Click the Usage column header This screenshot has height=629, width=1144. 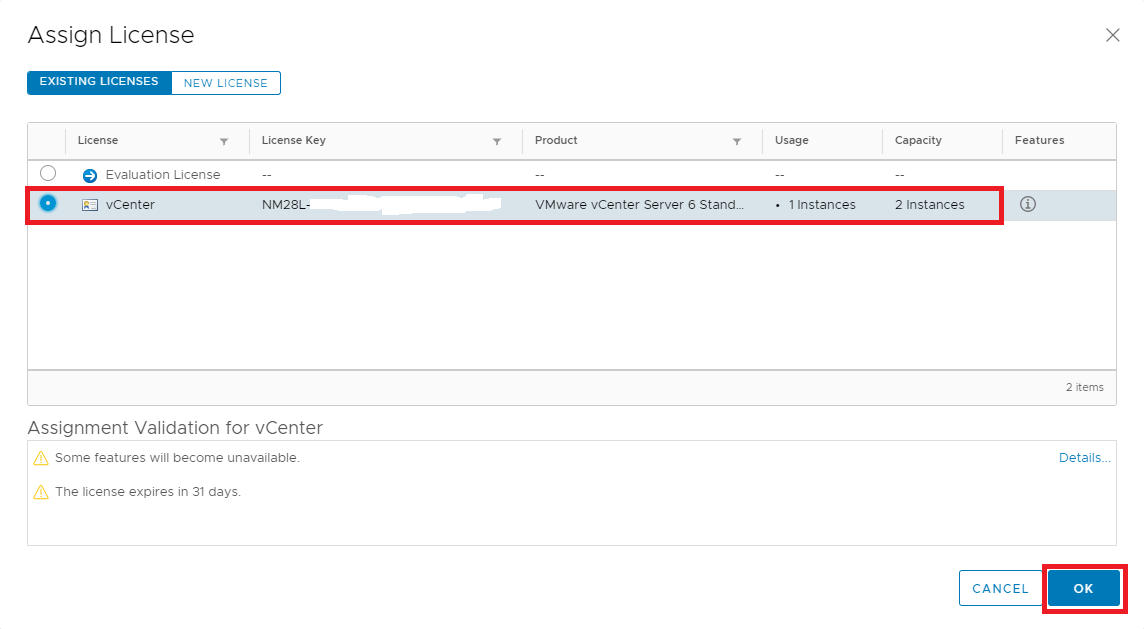coord(792,140)
